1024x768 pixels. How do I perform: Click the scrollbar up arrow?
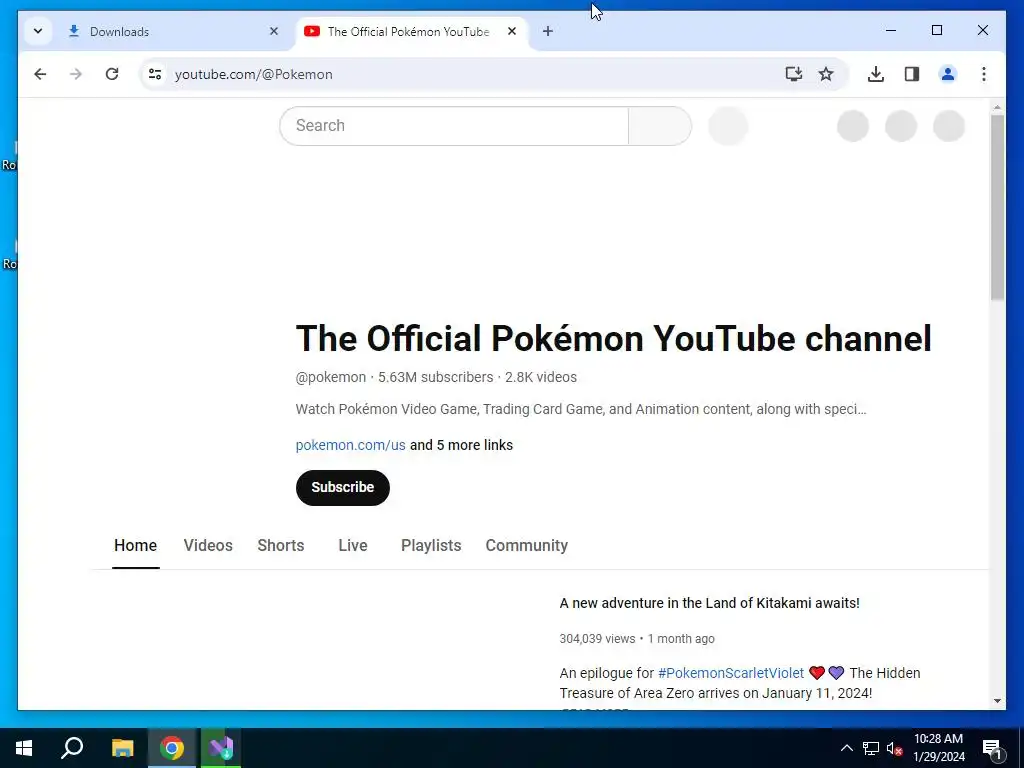997,107
